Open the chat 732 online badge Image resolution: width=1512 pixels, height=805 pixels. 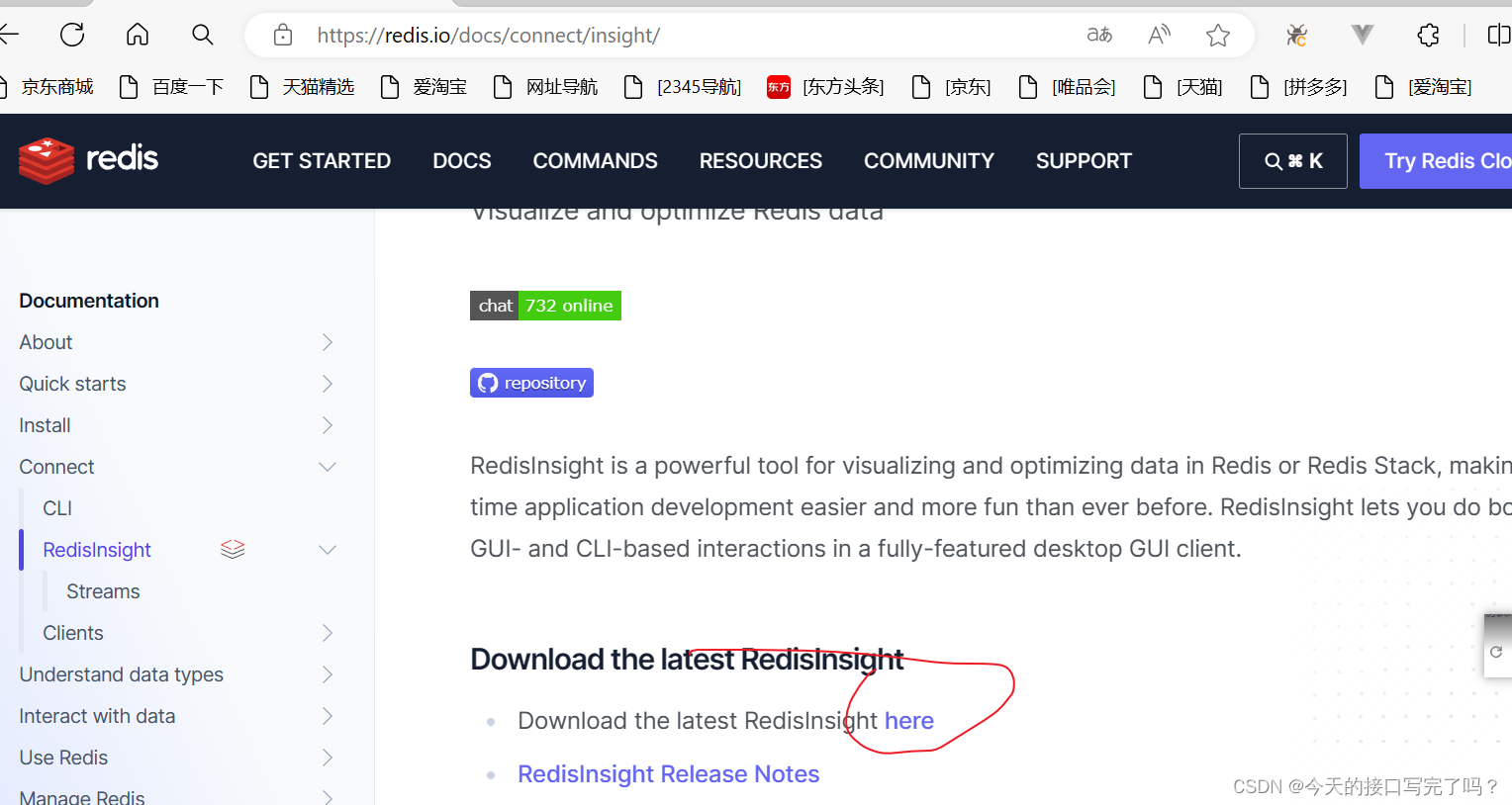click(545, 306)
